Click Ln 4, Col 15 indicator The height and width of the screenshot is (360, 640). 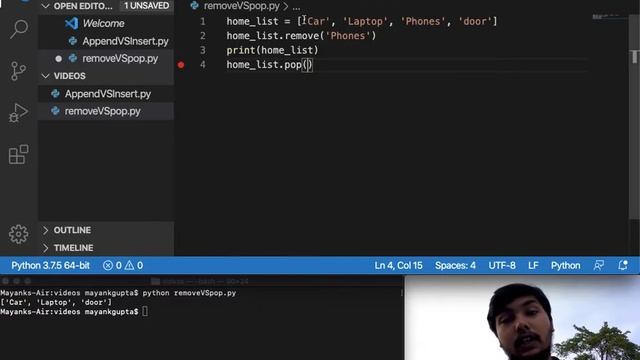(398, 266)
